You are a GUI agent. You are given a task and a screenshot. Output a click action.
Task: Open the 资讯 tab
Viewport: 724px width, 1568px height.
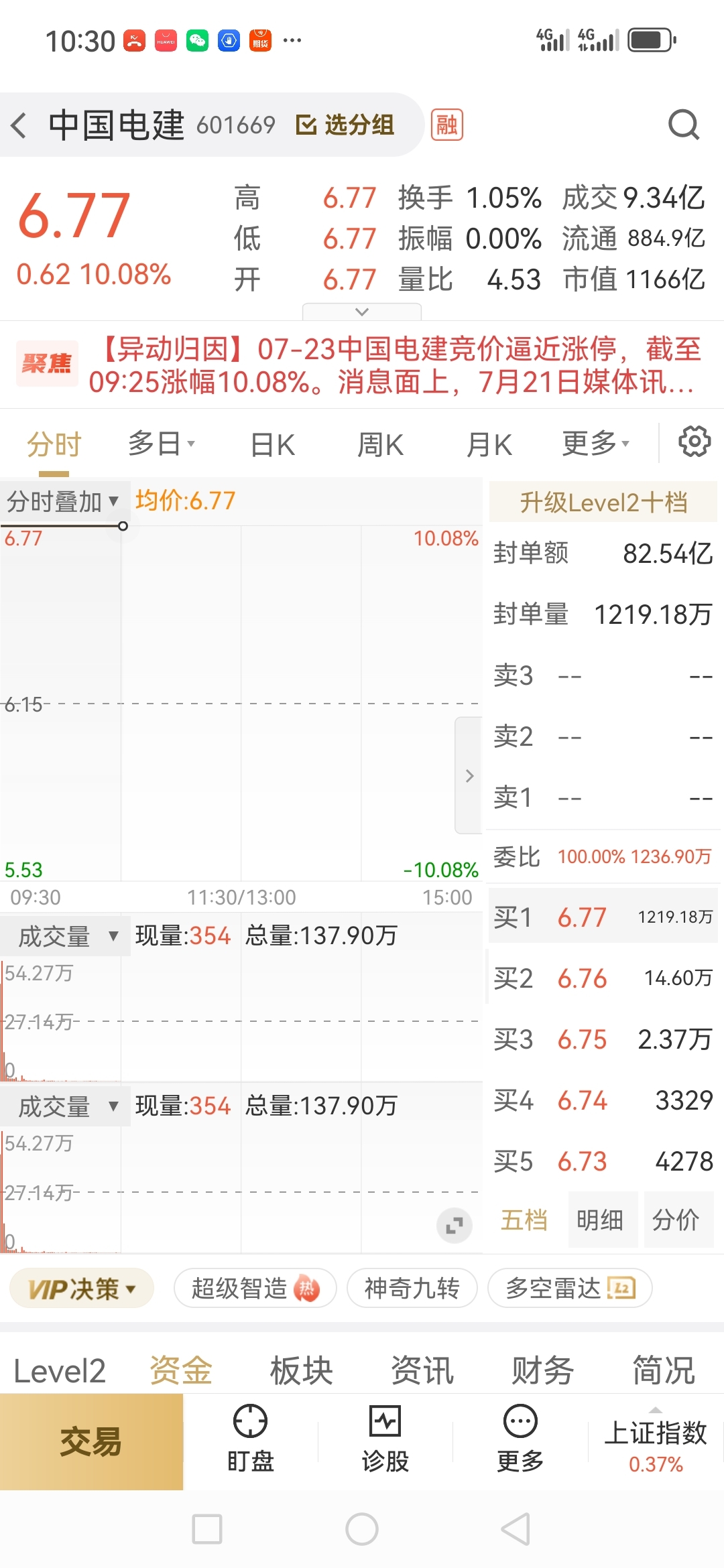click(422, 1370)
